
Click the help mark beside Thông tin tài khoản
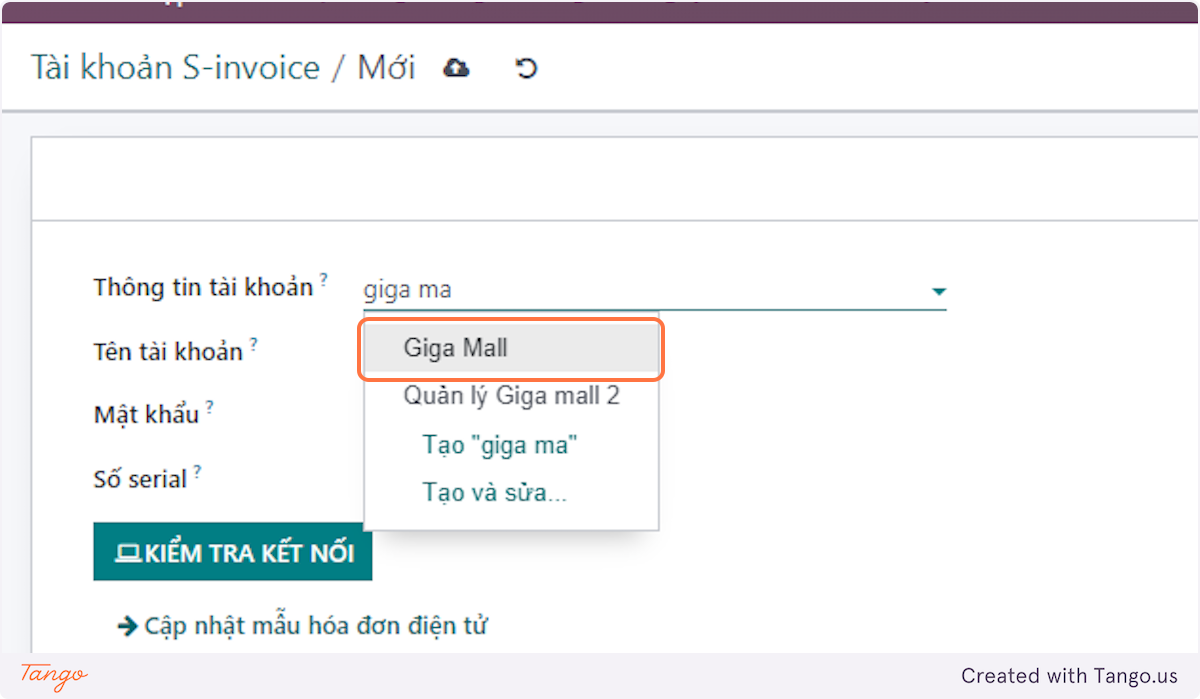(324, 280)
